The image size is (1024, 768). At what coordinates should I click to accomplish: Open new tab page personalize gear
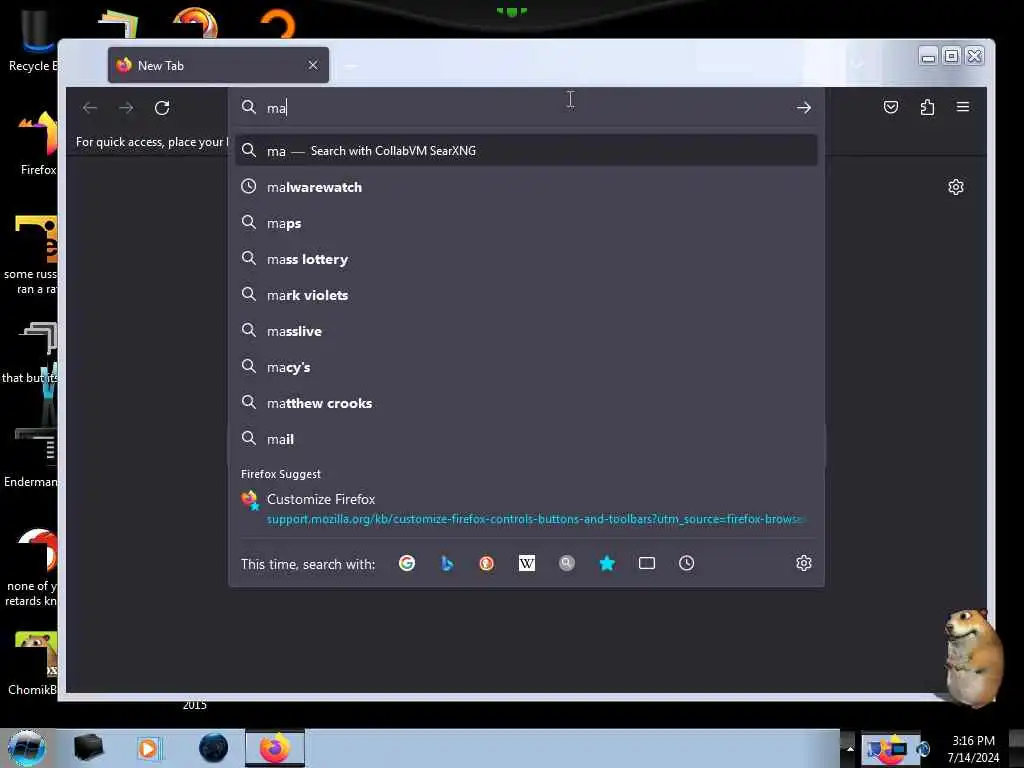point(955,187)
